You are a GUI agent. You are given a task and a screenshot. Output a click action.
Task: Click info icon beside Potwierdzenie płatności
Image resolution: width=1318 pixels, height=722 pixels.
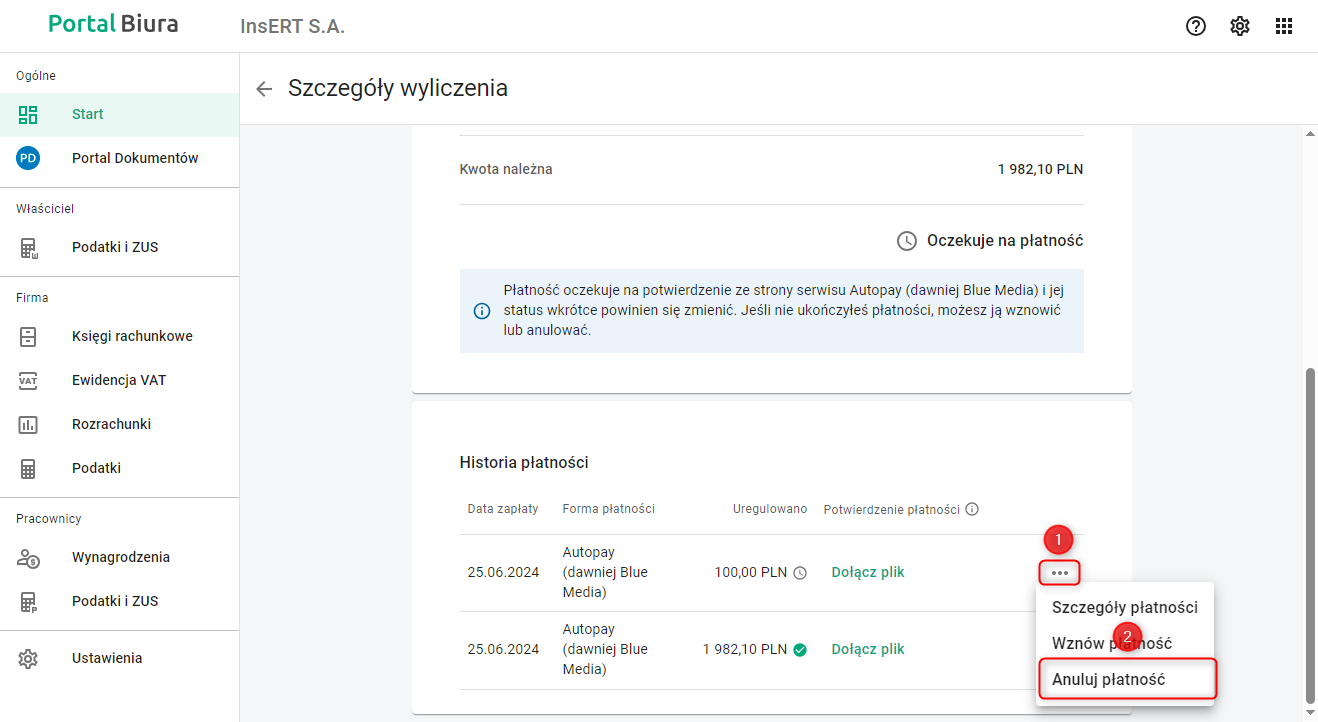coord(972,509)
